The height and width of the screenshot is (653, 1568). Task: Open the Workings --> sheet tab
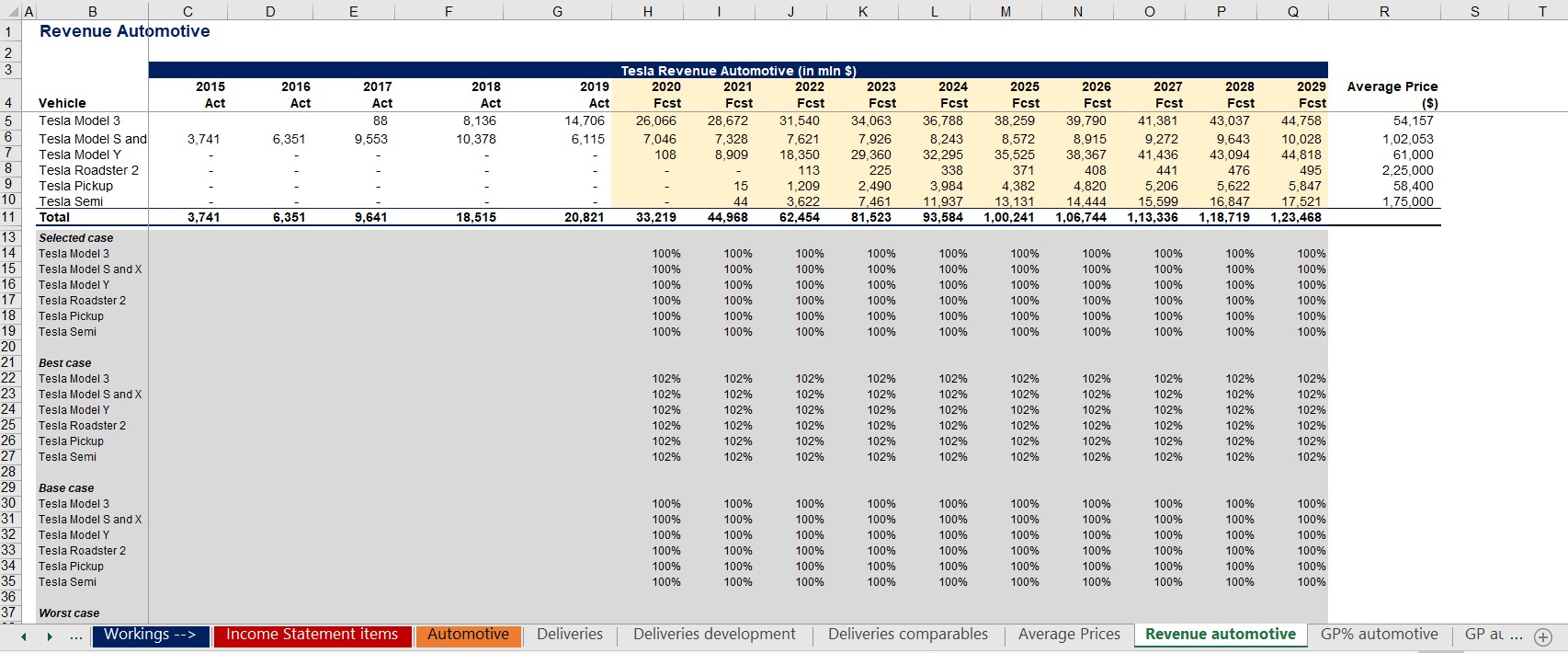[x=150, y=635]
